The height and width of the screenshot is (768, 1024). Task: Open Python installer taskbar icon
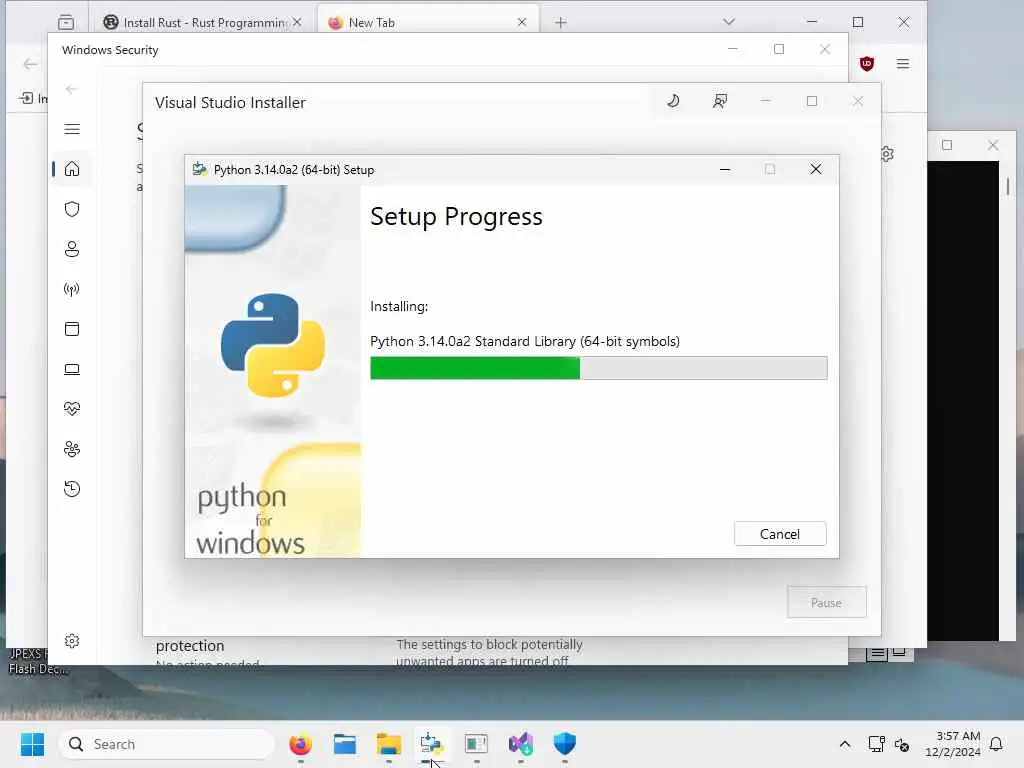point(431,744)
